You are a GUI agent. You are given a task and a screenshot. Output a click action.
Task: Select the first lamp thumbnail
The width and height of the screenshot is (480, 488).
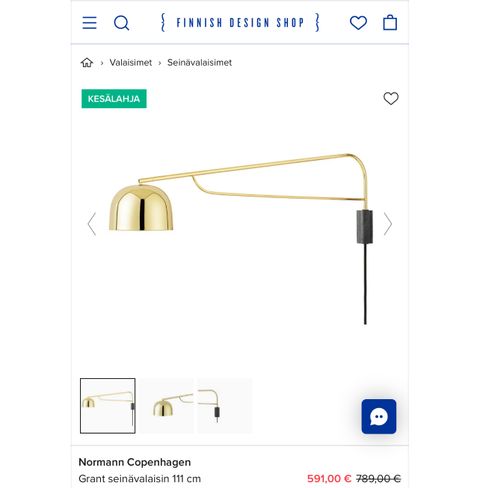click(x=108, y=406)
